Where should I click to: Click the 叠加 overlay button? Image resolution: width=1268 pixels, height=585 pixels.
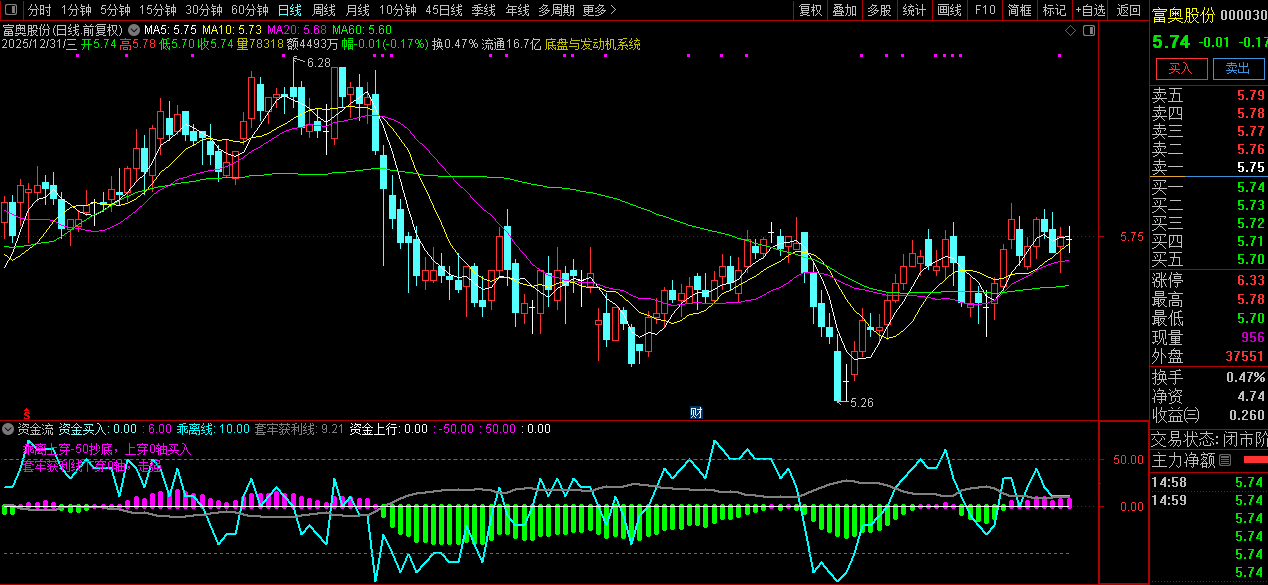tap(845, 10)
